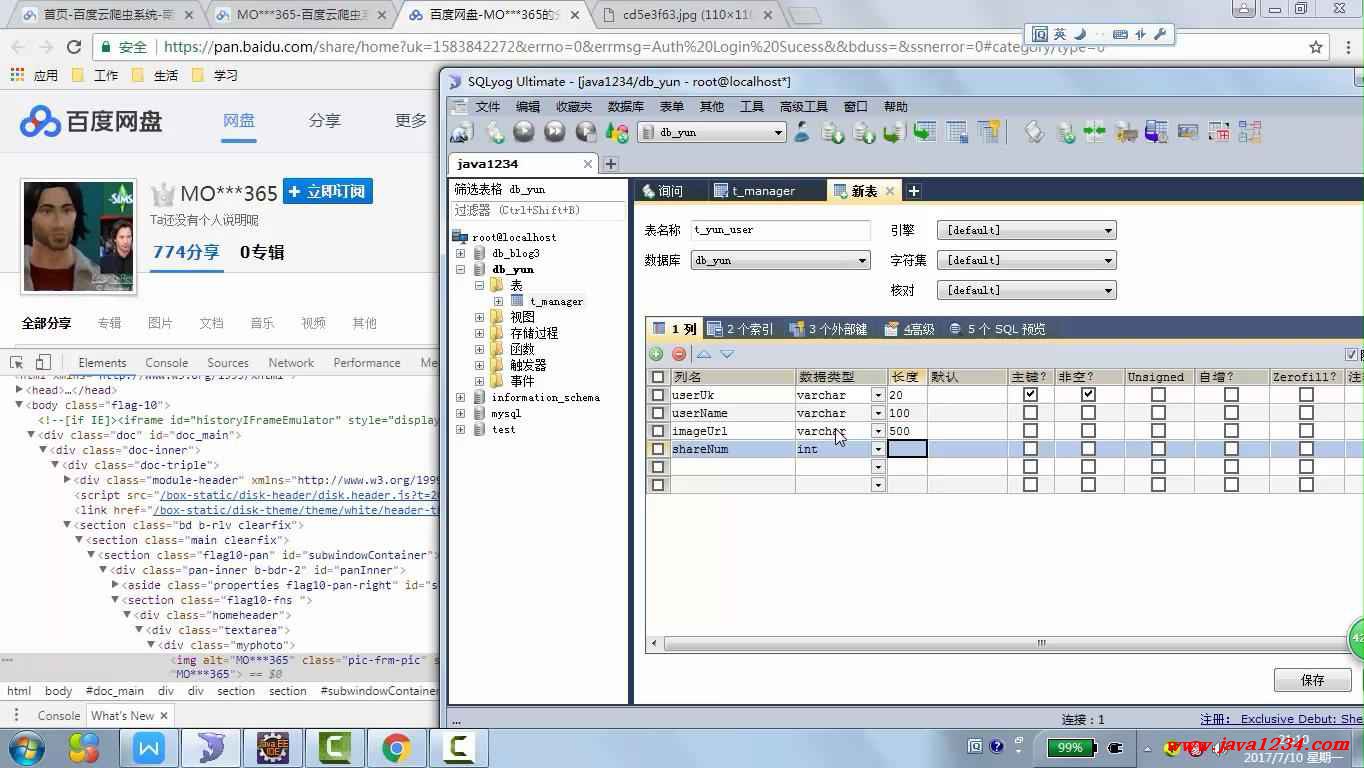Check Zerofill for shareNum row

[x=1306, y=449]
